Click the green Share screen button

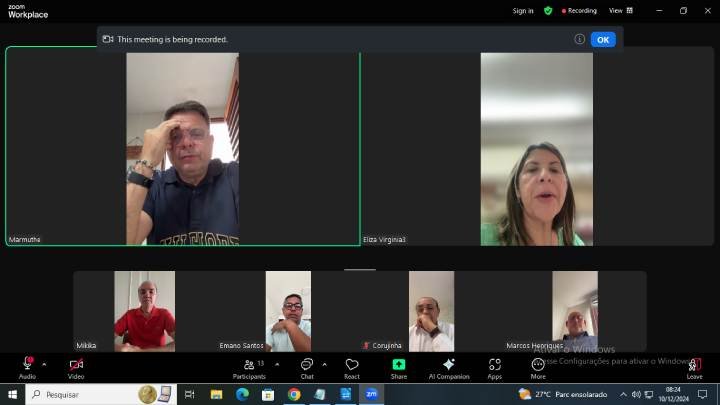pyautogui.click(x=399, y=368)
